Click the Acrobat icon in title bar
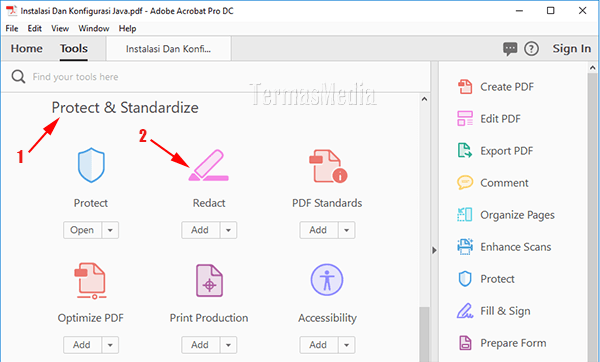Viewport: 600px width, 362px height. [11, 10]
